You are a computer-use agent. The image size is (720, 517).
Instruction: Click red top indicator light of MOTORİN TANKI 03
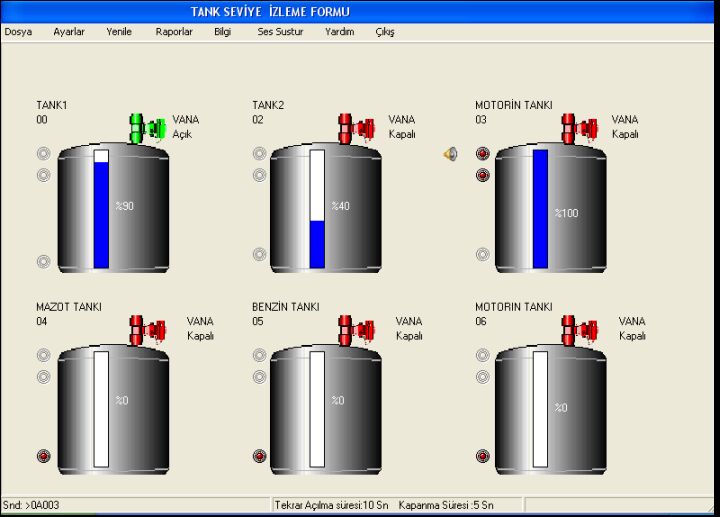483,154
